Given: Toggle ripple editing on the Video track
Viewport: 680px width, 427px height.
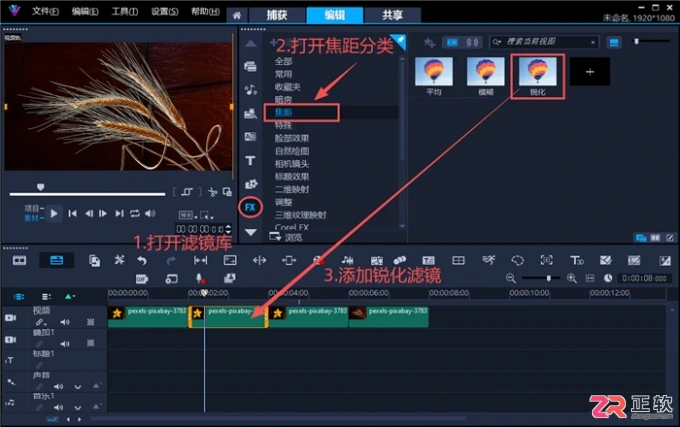Looking at the screenshot, I should 40,322.
